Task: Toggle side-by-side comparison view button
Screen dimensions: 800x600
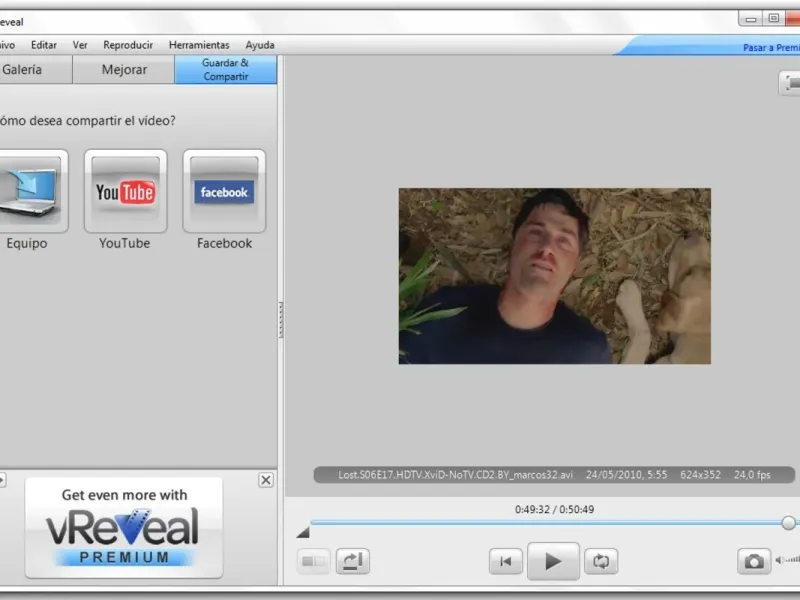Action: click(313, 561)
